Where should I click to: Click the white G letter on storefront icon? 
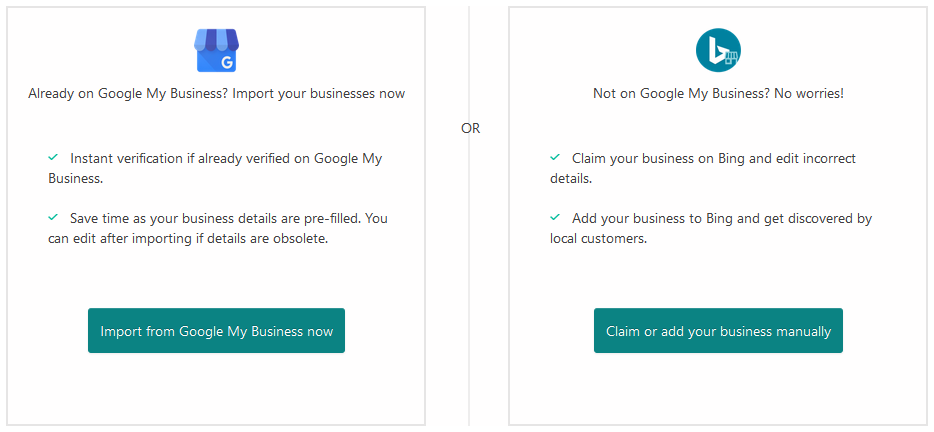tap(226, 63)
